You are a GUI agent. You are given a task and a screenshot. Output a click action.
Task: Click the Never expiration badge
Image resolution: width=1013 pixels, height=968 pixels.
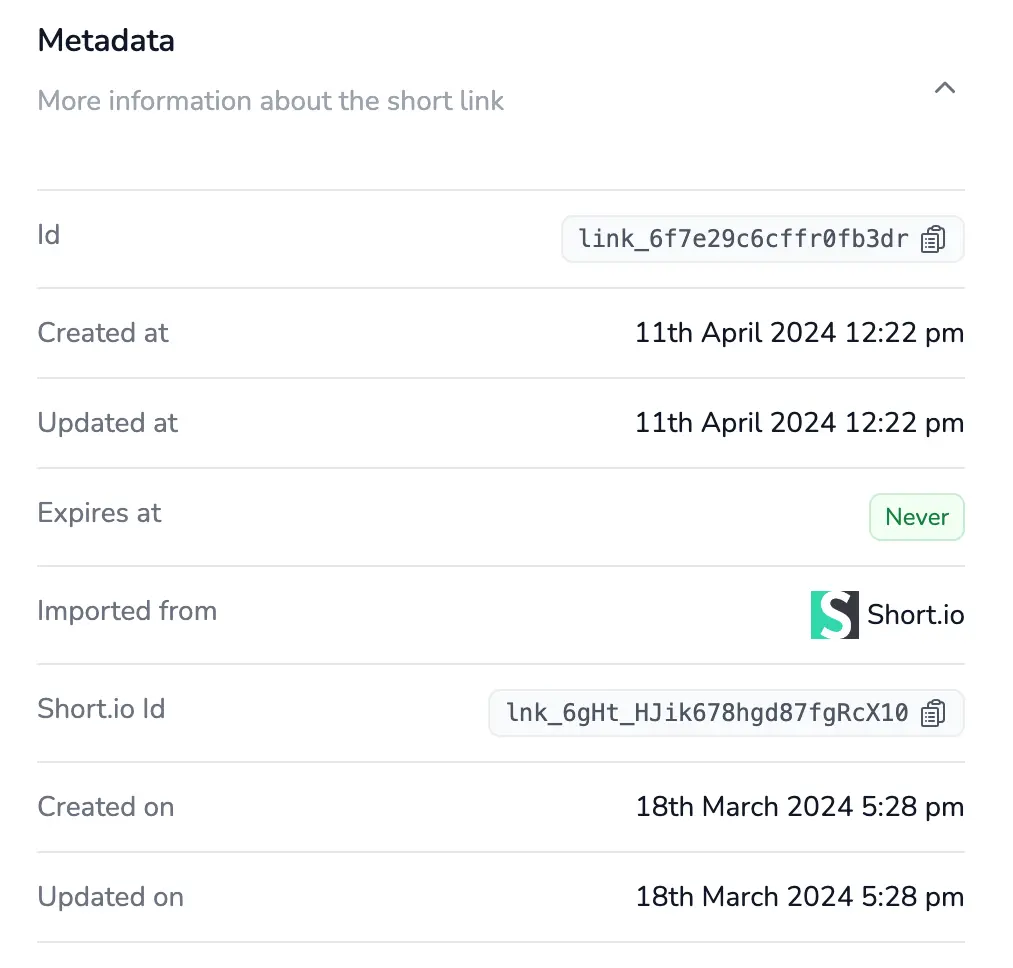(916, 517)
